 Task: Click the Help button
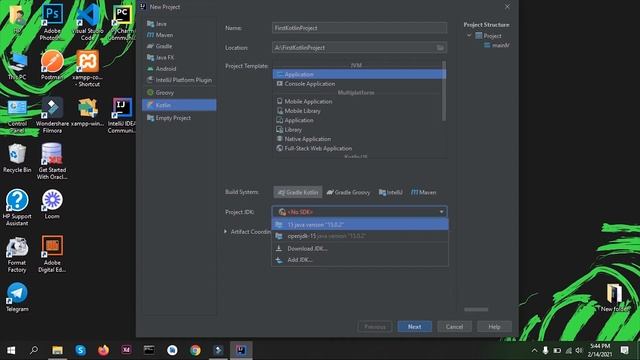pyautogui.click(x=494, y=327)
